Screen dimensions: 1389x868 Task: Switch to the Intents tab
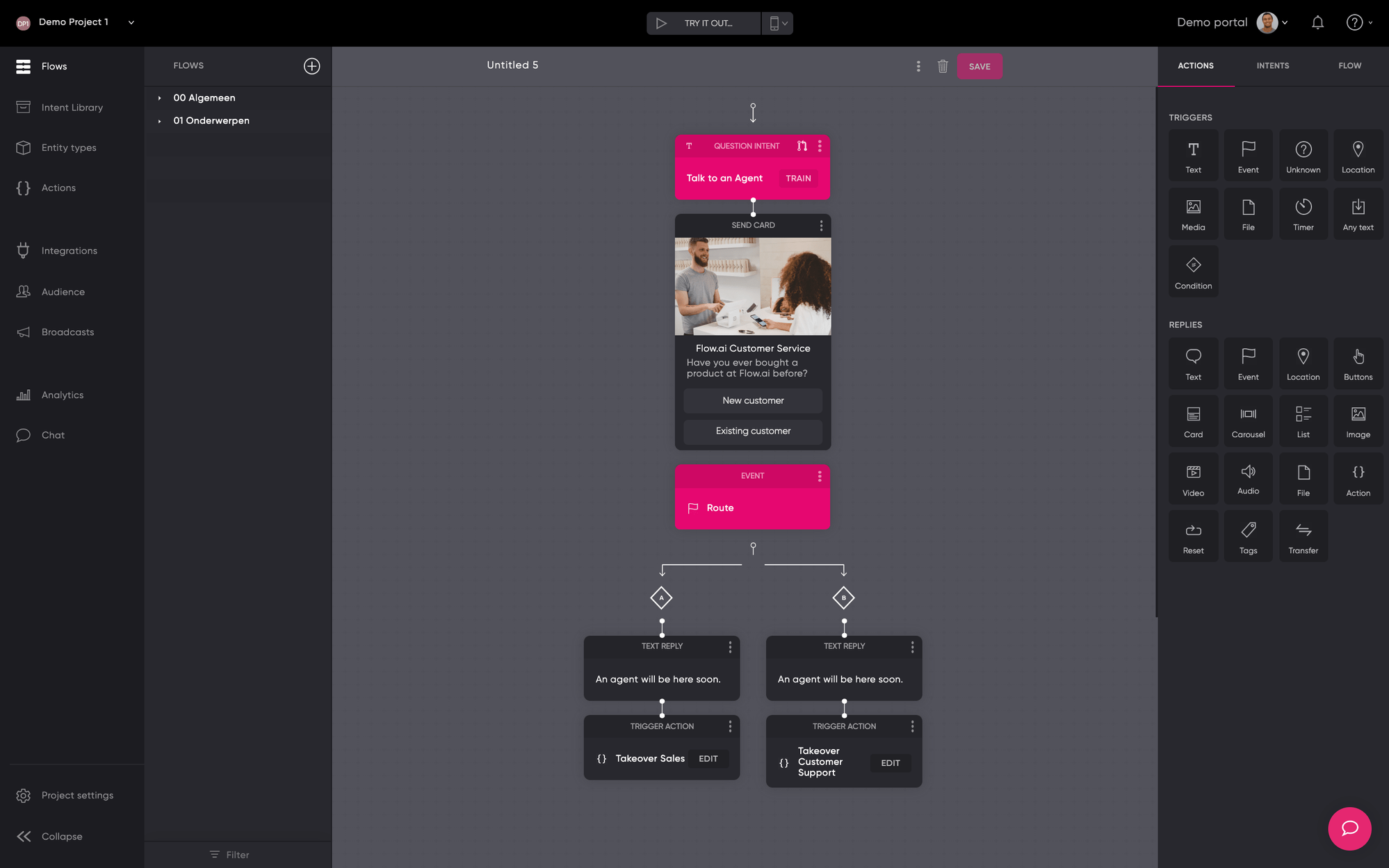click(x=1272, y=66)
